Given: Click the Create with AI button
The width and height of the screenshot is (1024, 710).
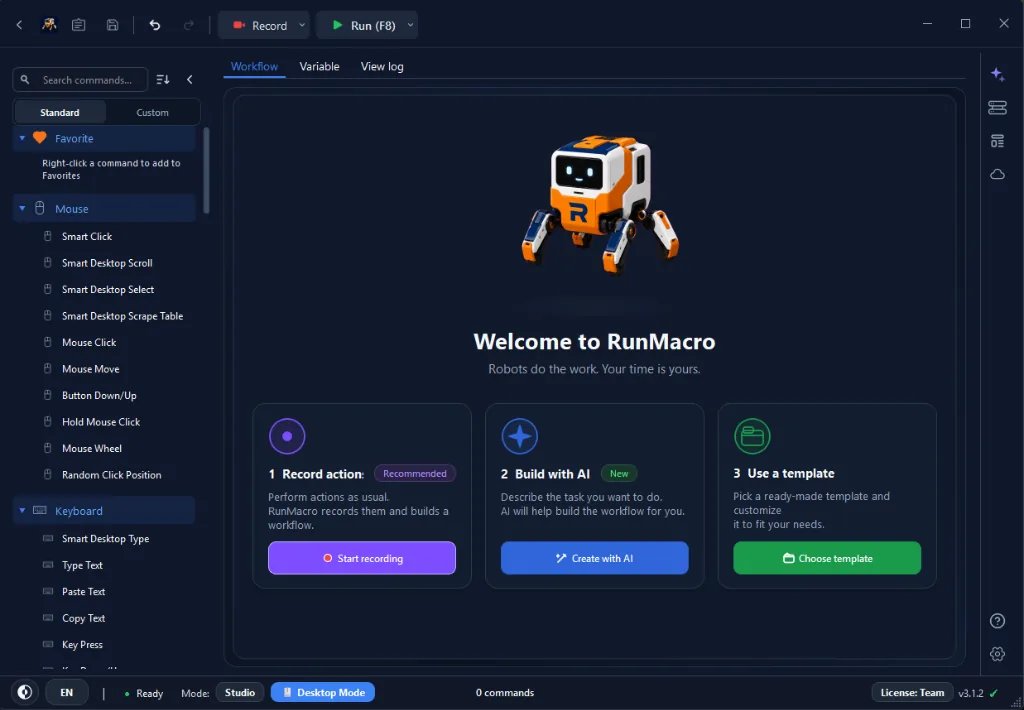Looking at the screenshot, I should pyautogui.click(x=594, y=558).
